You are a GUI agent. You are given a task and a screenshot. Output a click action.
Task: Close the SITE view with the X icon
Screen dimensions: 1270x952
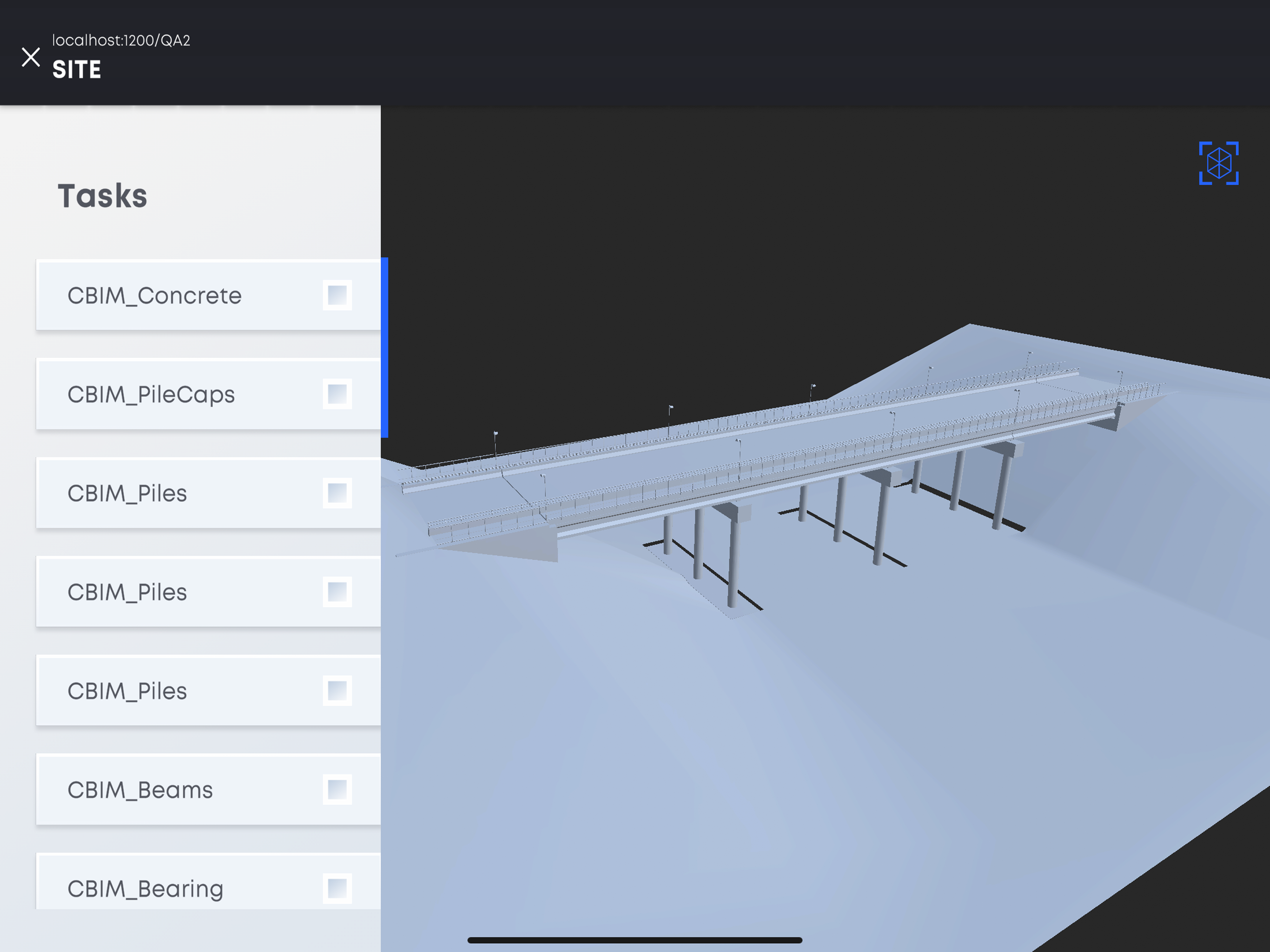click(x=30, y=57)
